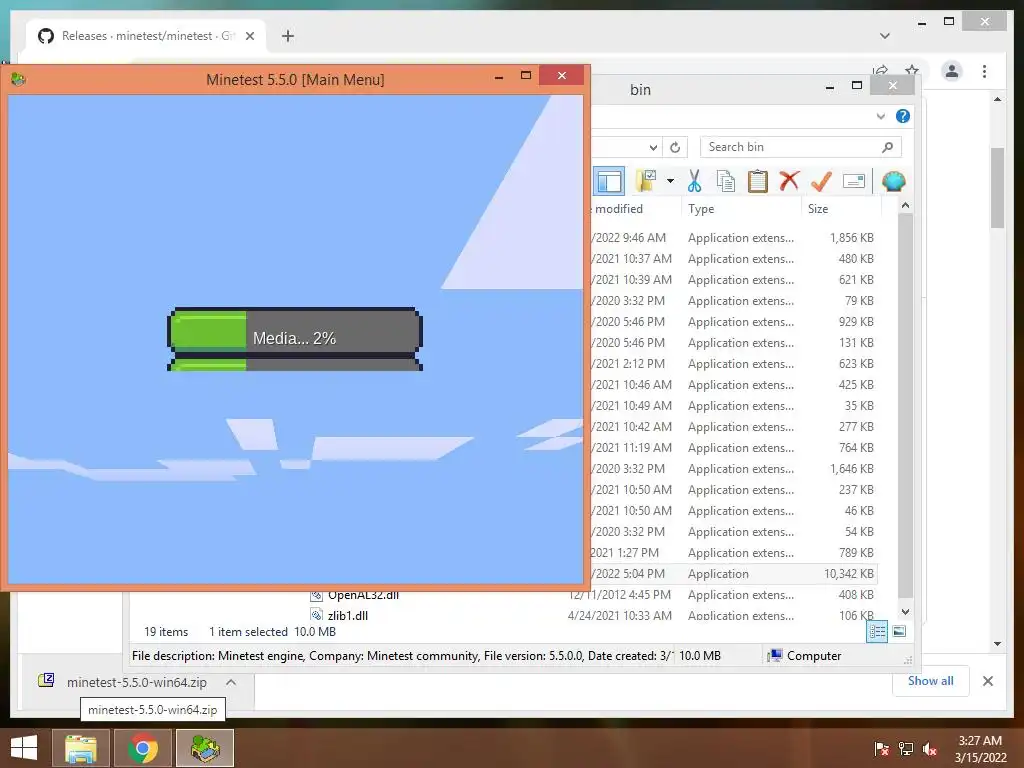The image size is (1024, 768).
Task: Open folder options icon in bin toolbar
Action: pyautogui.click(x=647, y=181)
